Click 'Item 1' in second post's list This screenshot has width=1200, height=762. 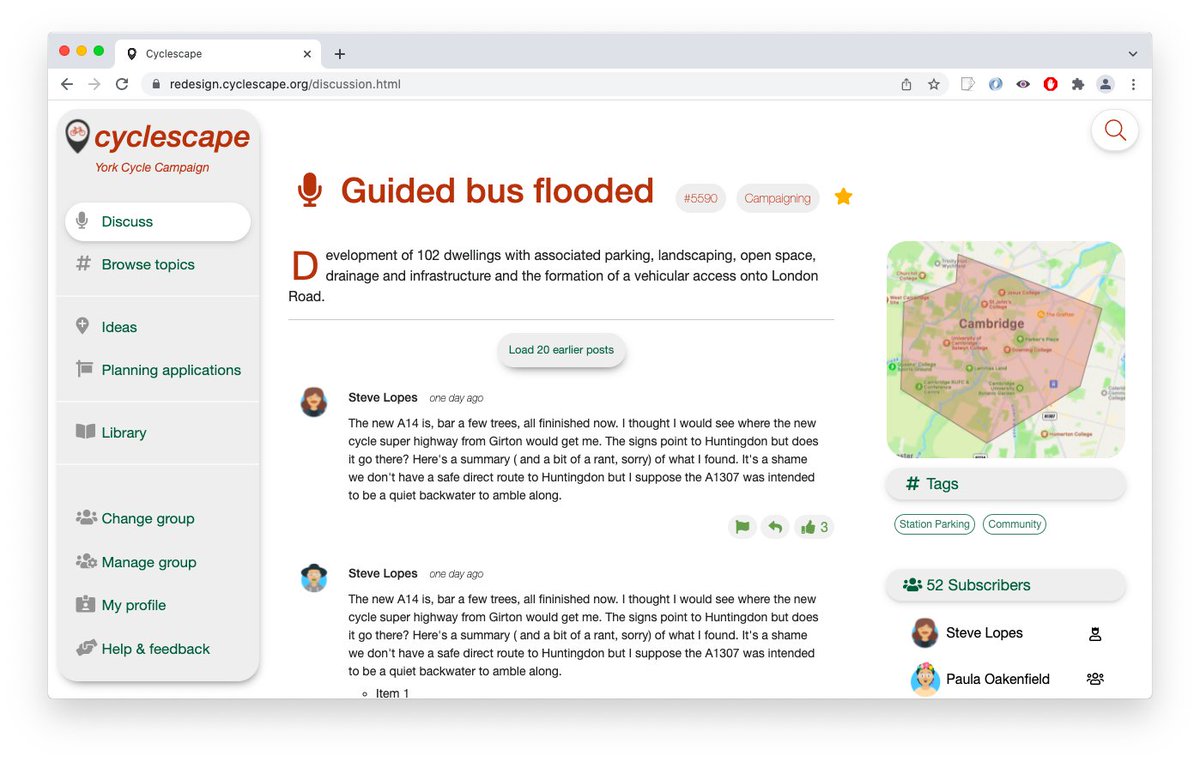392,693
